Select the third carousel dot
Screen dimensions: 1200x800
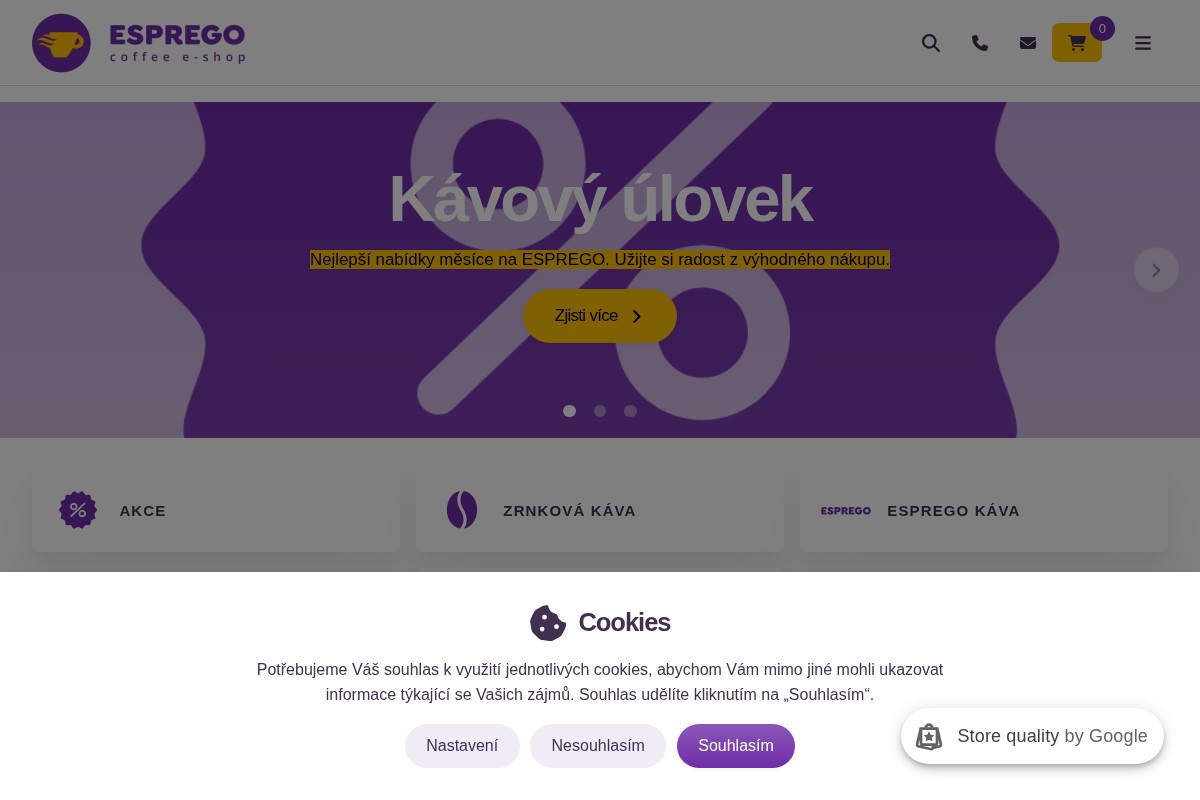(630, 411)
